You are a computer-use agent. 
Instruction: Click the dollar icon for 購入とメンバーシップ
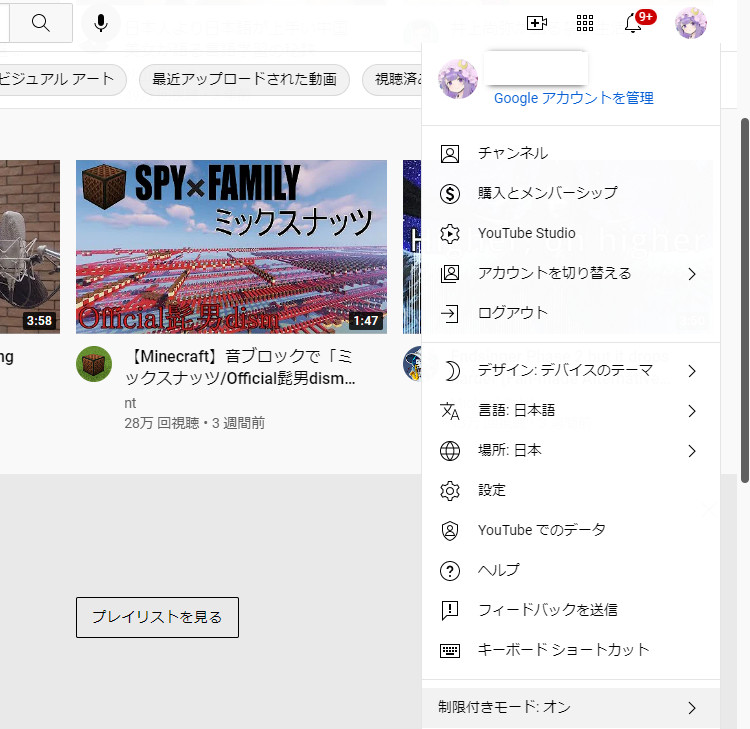(x=450, y=194)
